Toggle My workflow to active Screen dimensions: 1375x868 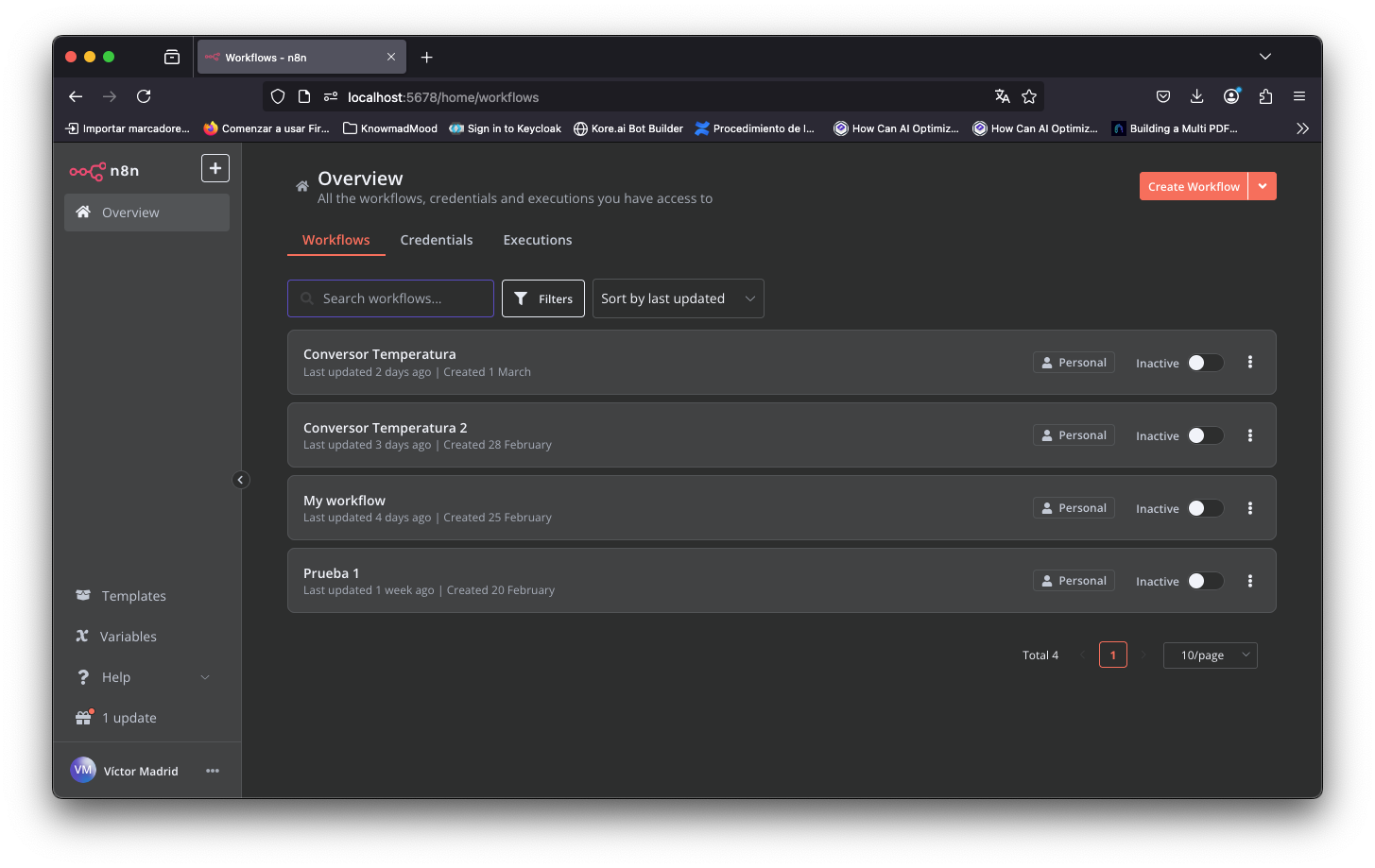coord(1205,508)
